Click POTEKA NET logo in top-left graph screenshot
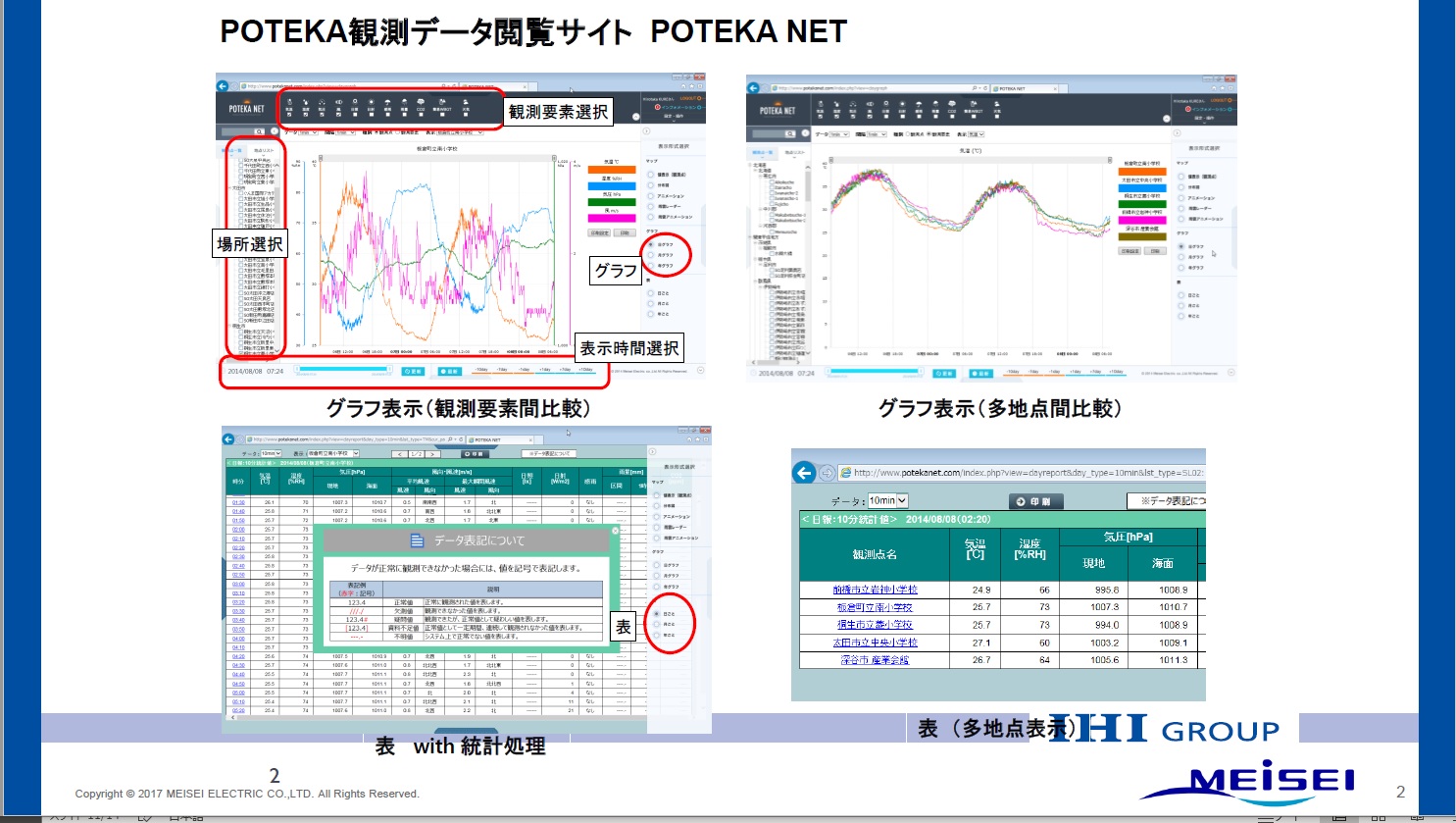Screen dimensions: 1456x823 pos(246,107)
